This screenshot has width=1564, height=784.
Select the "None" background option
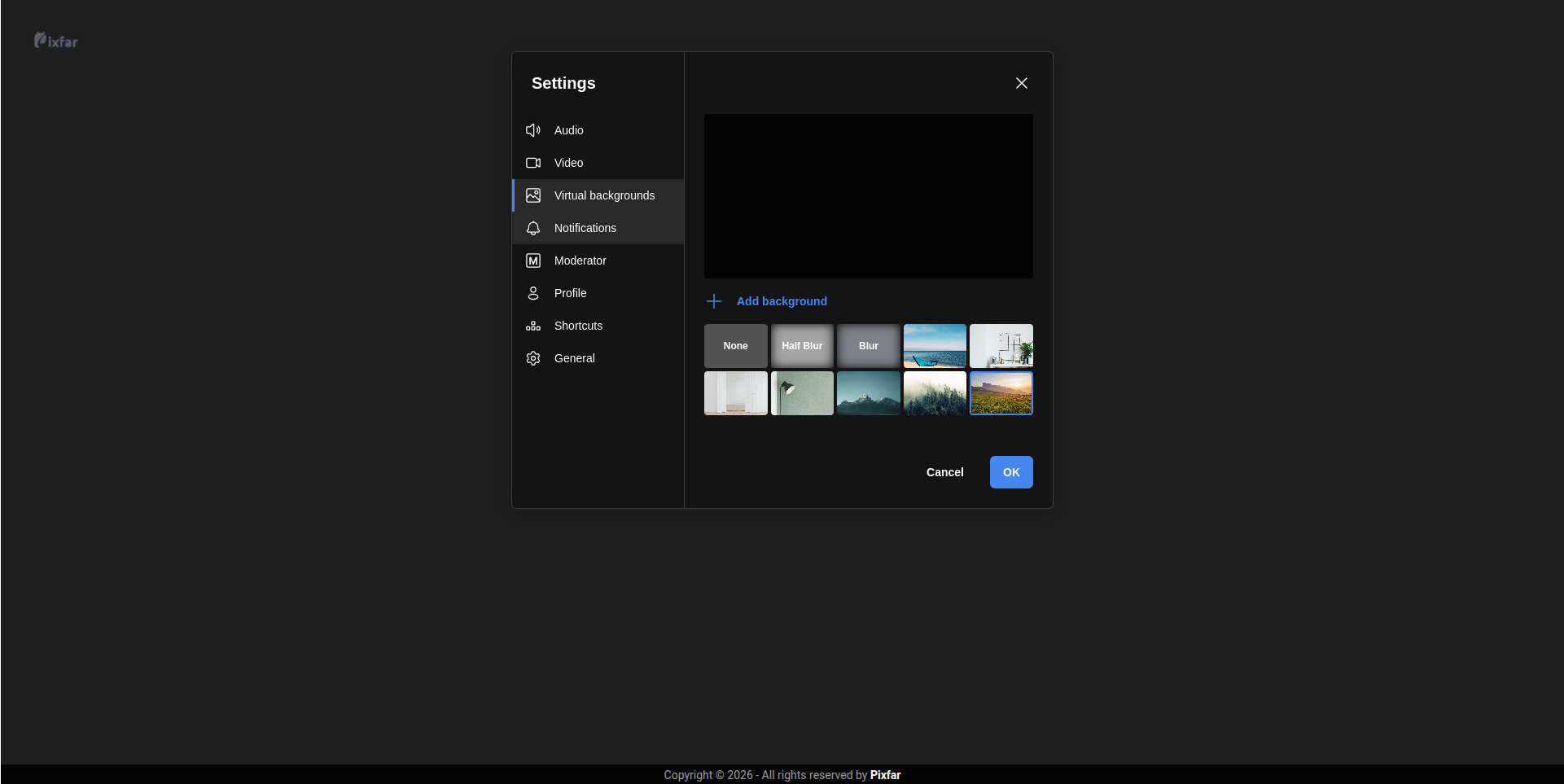click(735, 345)
